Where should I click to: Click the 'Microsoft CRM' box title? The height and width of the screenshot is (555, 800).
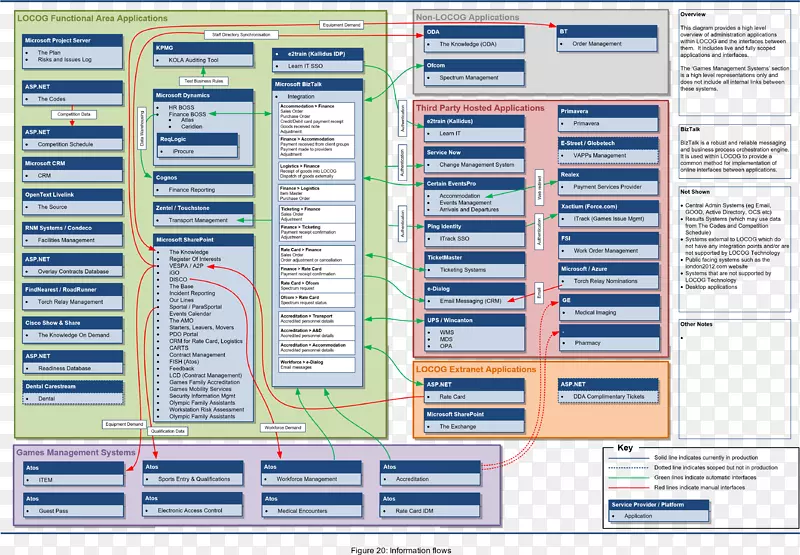pos(45,163)
